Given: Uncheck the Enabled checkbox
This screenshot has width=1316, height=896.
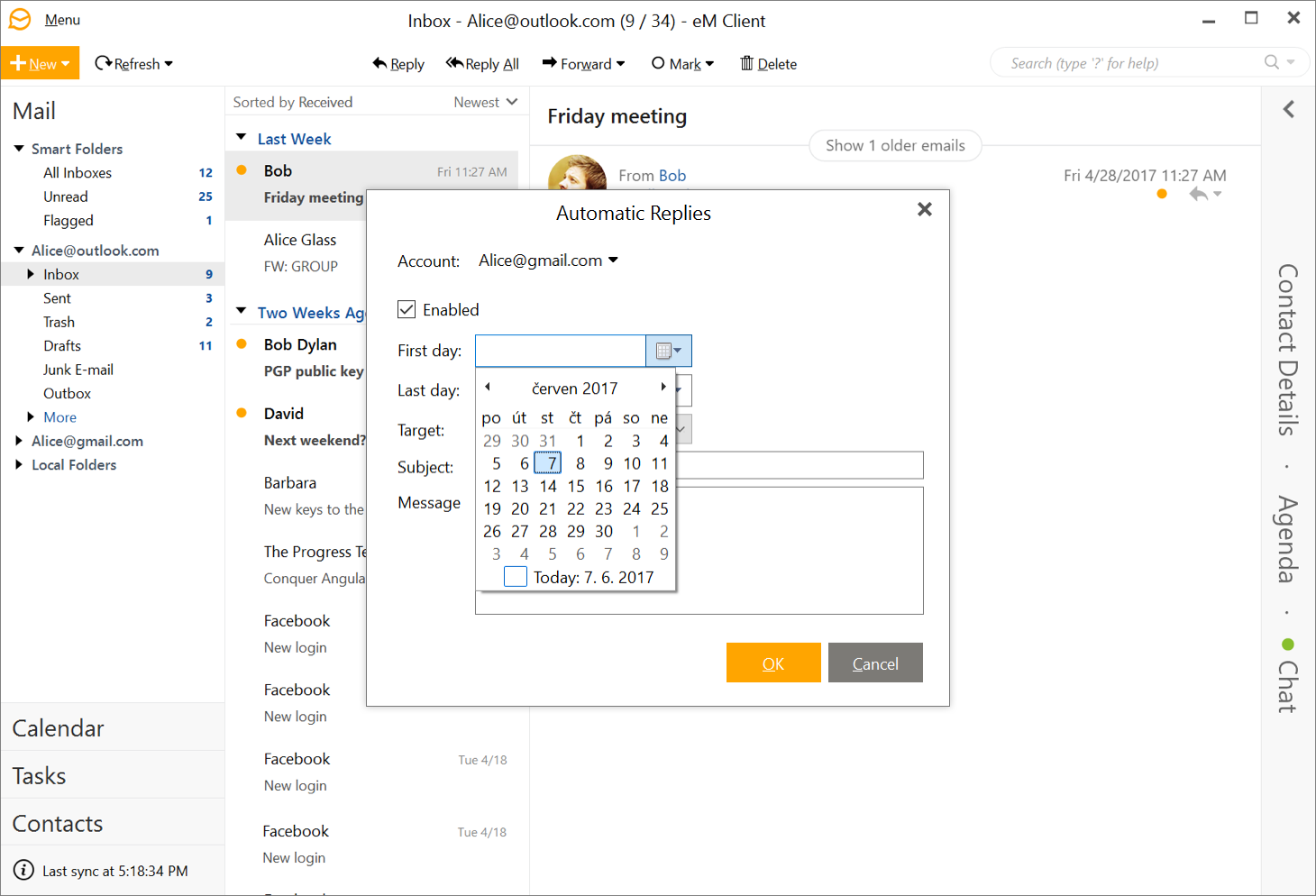Looking at the screenshot, I should [x=407, y=310].
